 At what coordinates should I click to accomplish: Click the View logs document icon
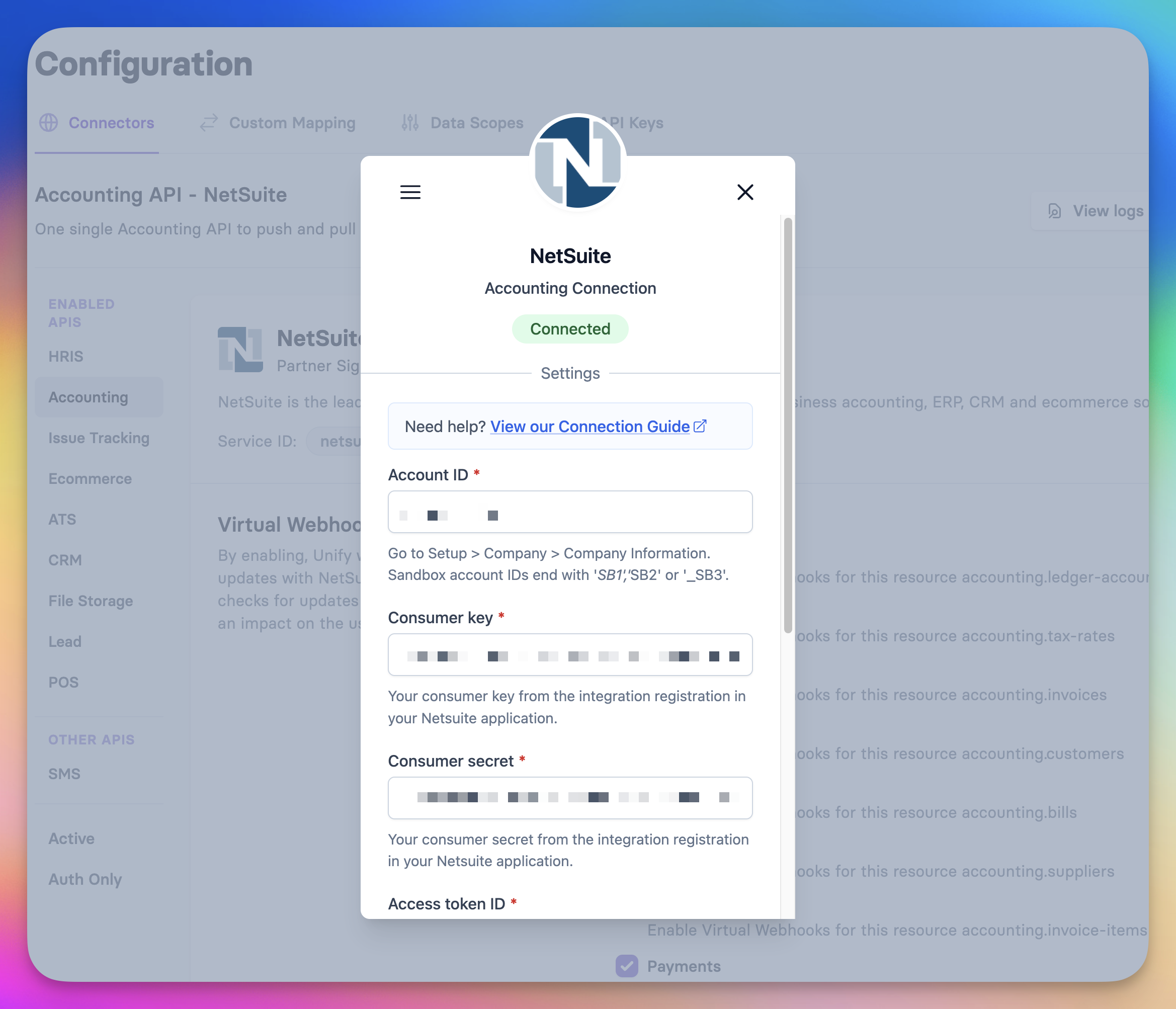[x=1054, y=211]
